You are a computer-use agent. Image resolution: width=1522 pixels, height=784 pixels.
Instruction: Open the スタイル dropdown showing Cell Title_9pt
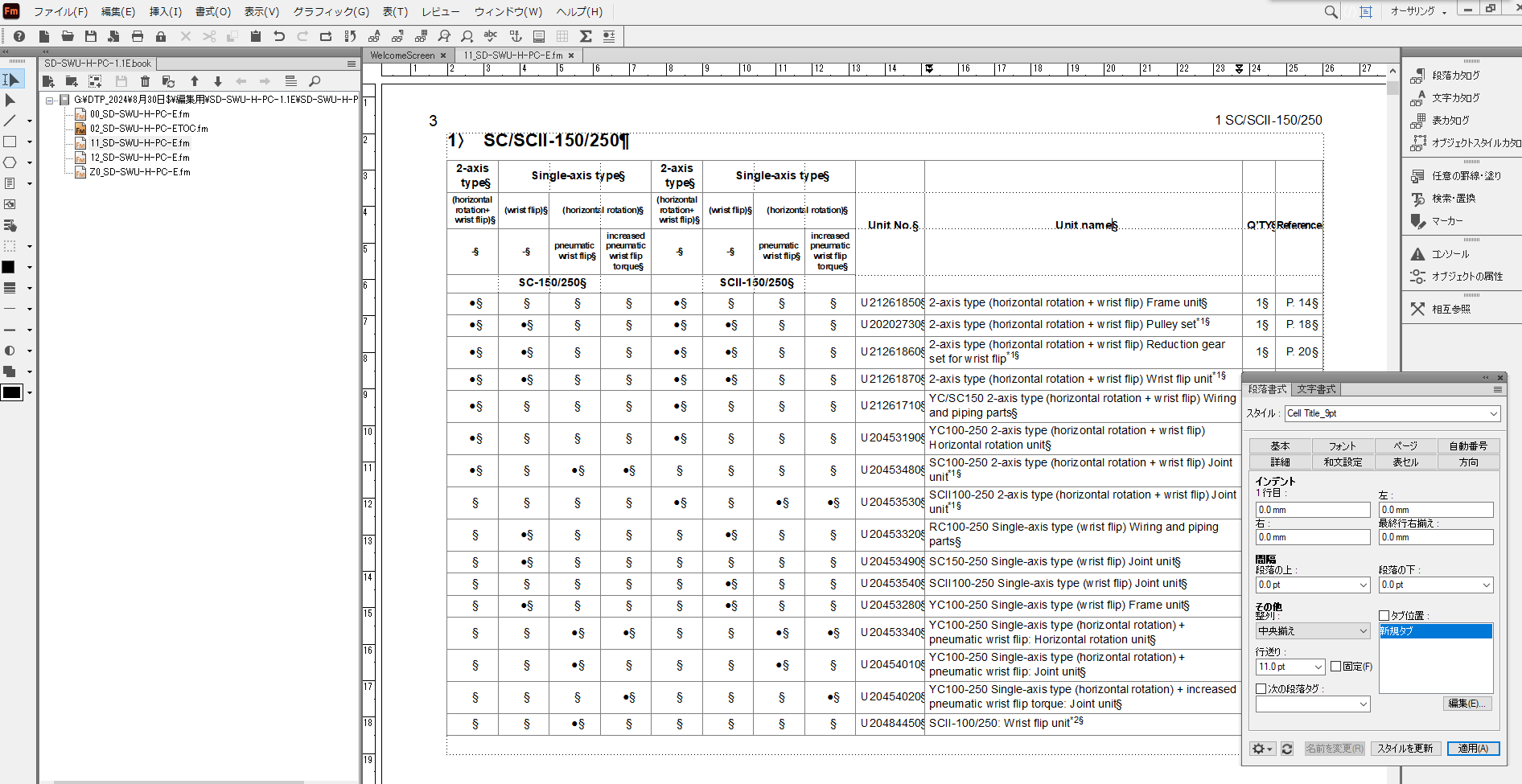[1392, 413]
